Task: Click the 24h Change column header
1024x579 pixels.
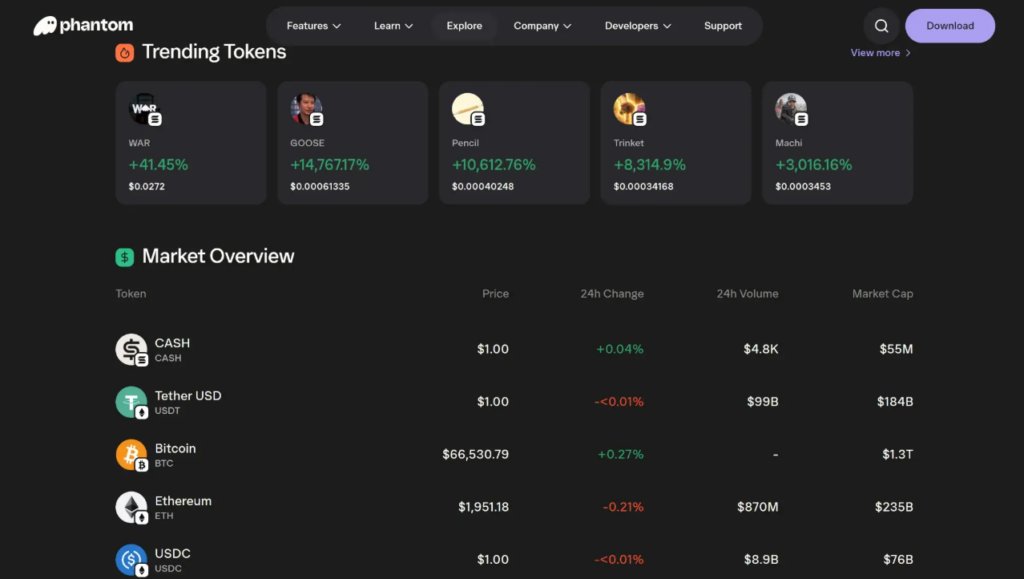Action: tap(612, 294)
